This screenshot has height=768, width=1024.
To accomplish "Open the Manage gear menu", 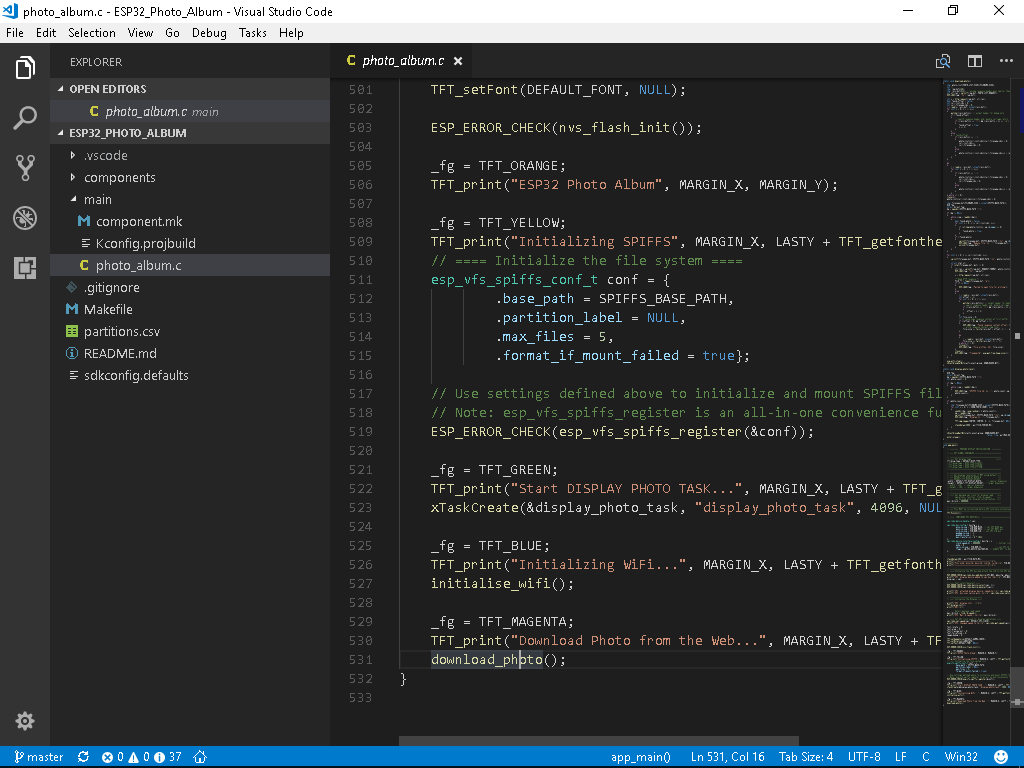I will click(25, 721).
